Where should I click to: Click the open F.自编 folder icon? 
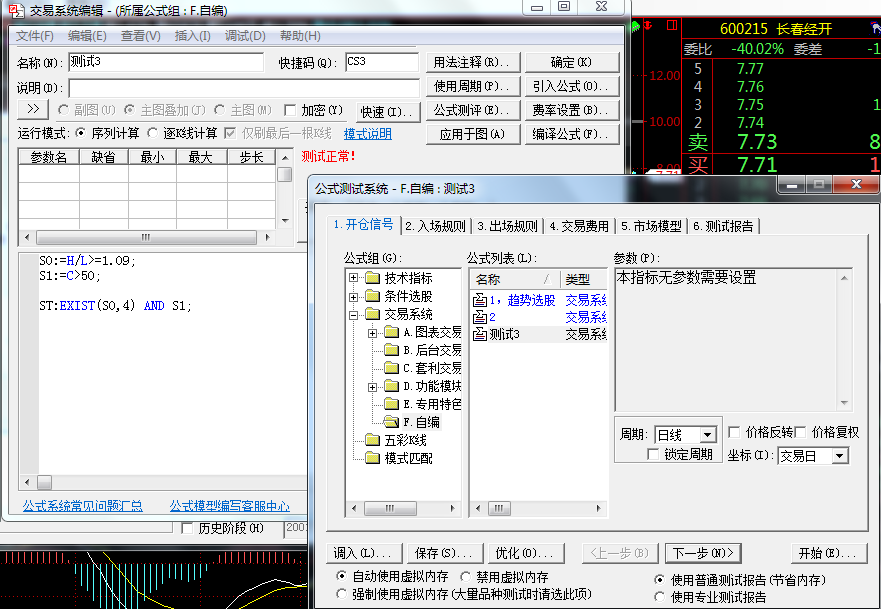[391, 422]
